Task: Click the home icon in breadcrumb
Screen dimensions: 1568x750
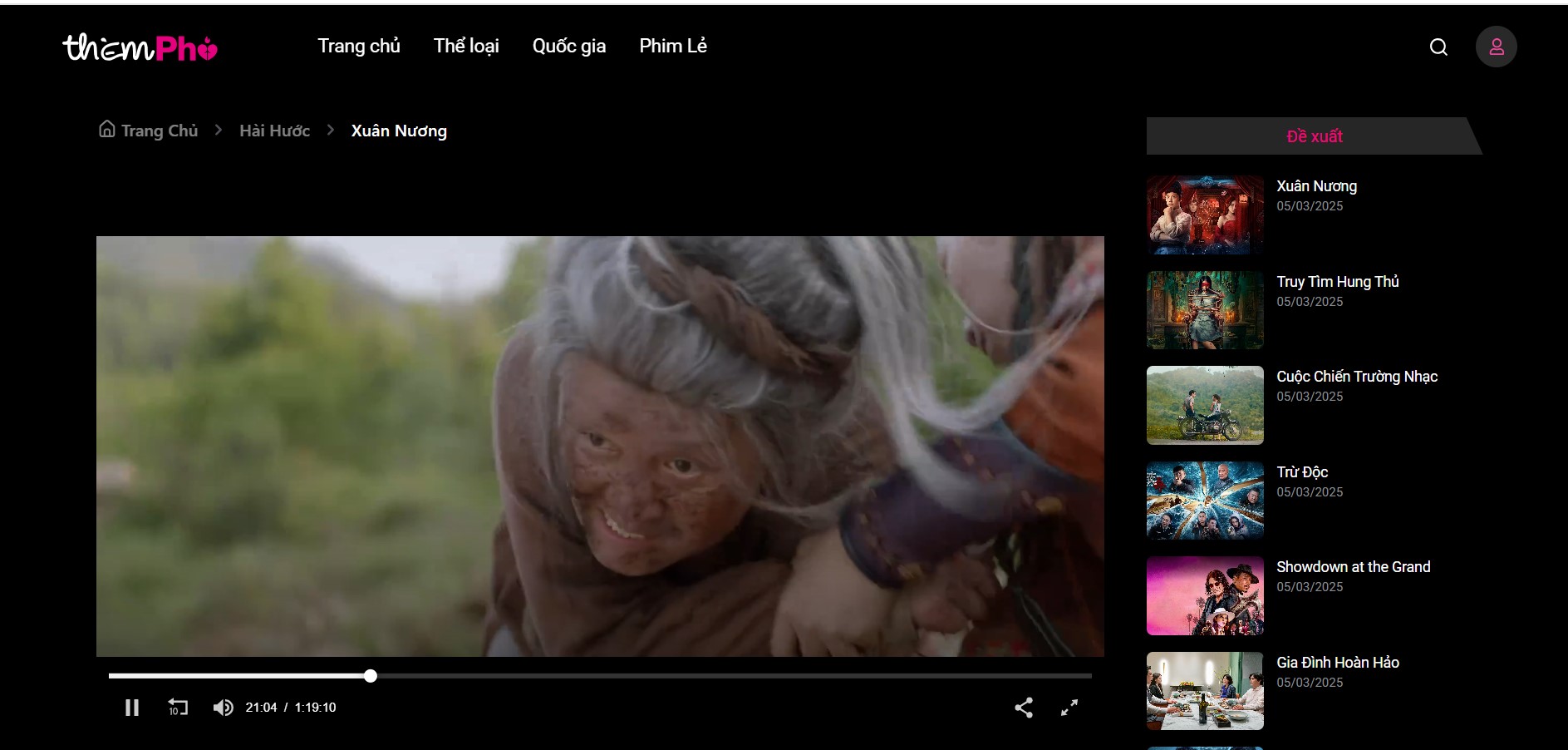Action: click(107, 129)
